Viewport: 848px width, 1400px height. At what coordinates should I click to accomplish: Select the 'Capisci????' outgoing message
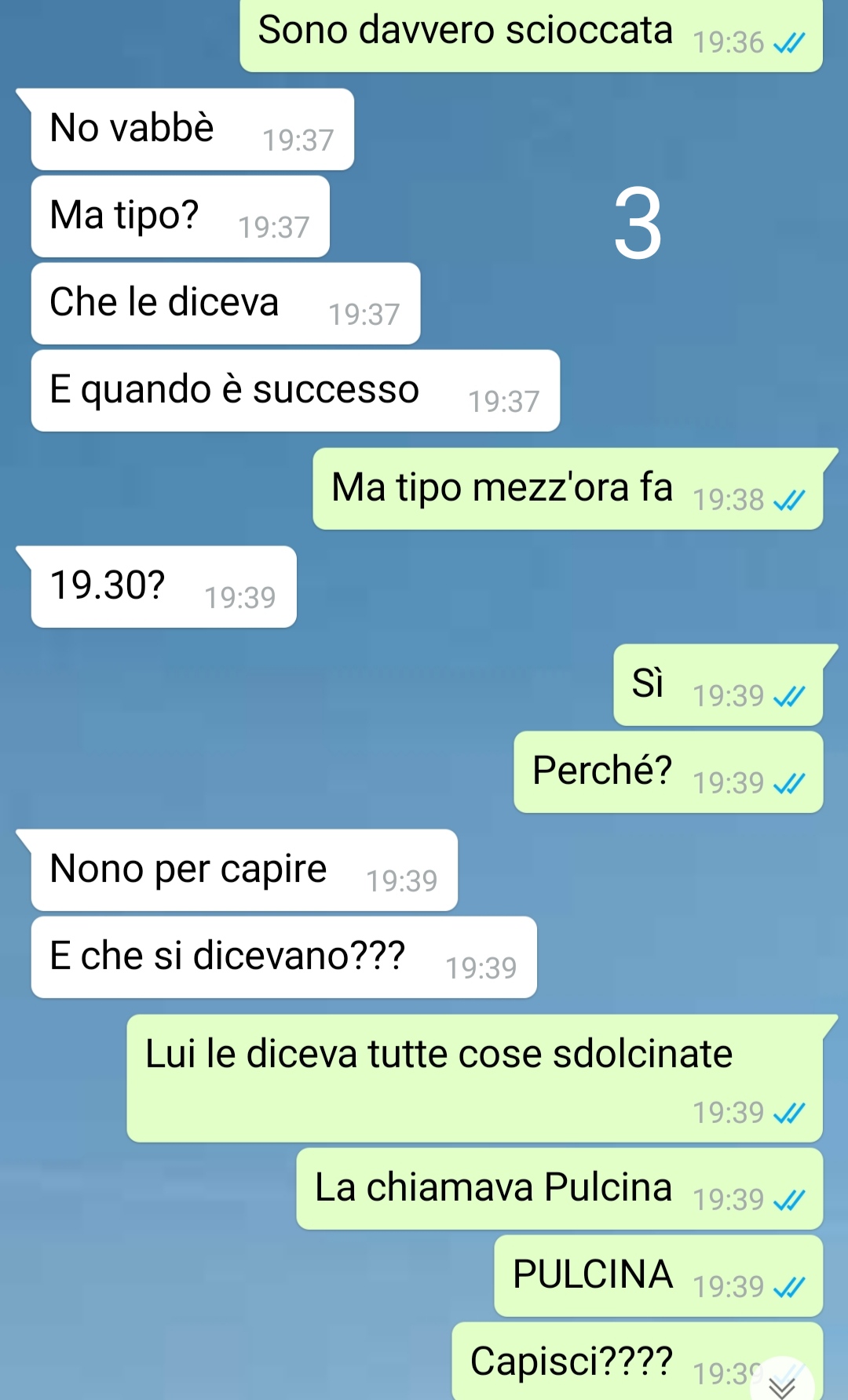point(638,1362)
